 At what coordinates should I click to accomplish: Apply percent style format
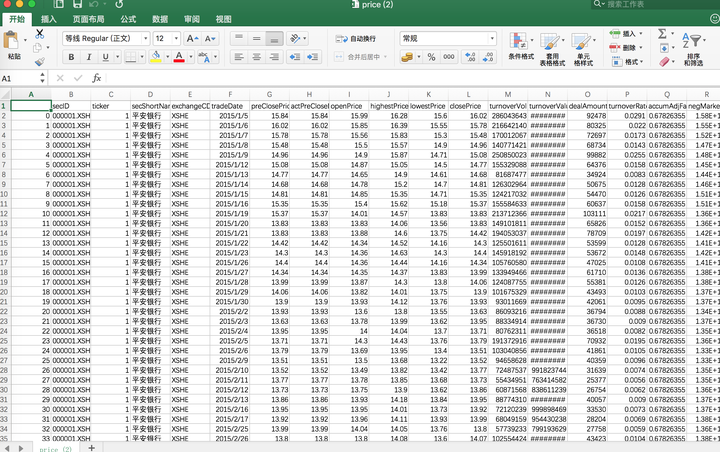pyautogui.click(x=431, y=57)
